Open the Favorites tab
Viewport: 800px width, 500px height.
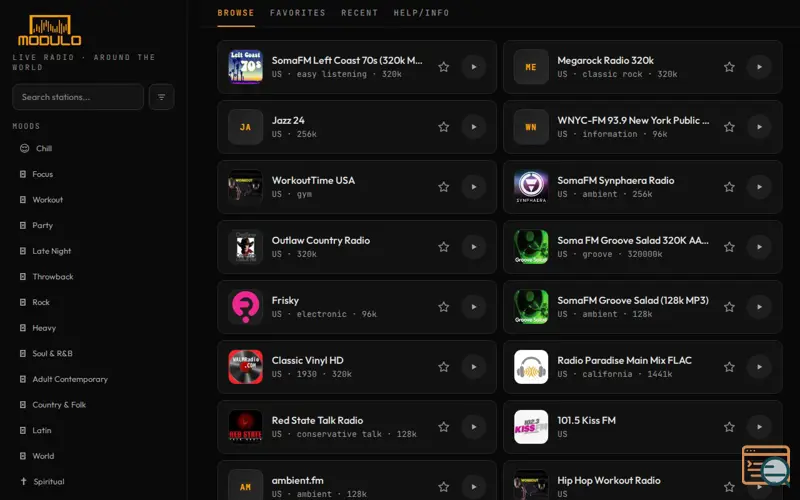(297, 13)
